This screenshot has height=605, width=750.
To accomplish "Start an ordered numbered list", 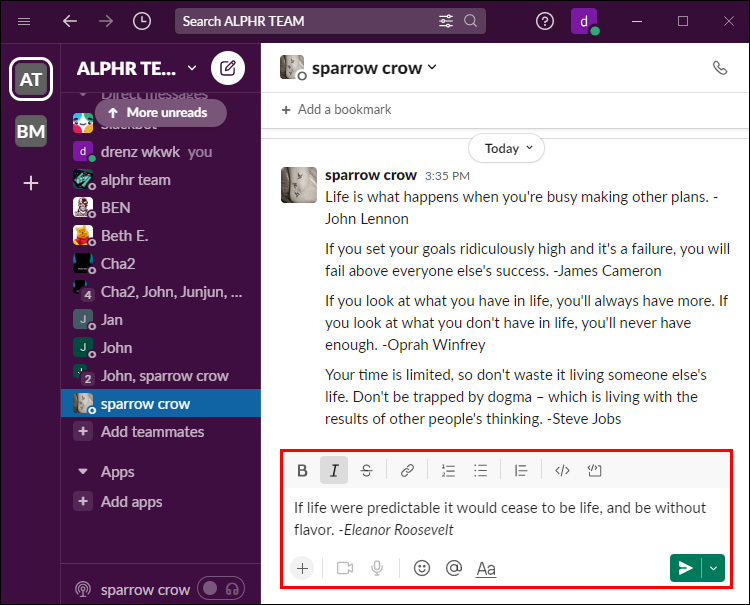I will [x=448, y=471].
